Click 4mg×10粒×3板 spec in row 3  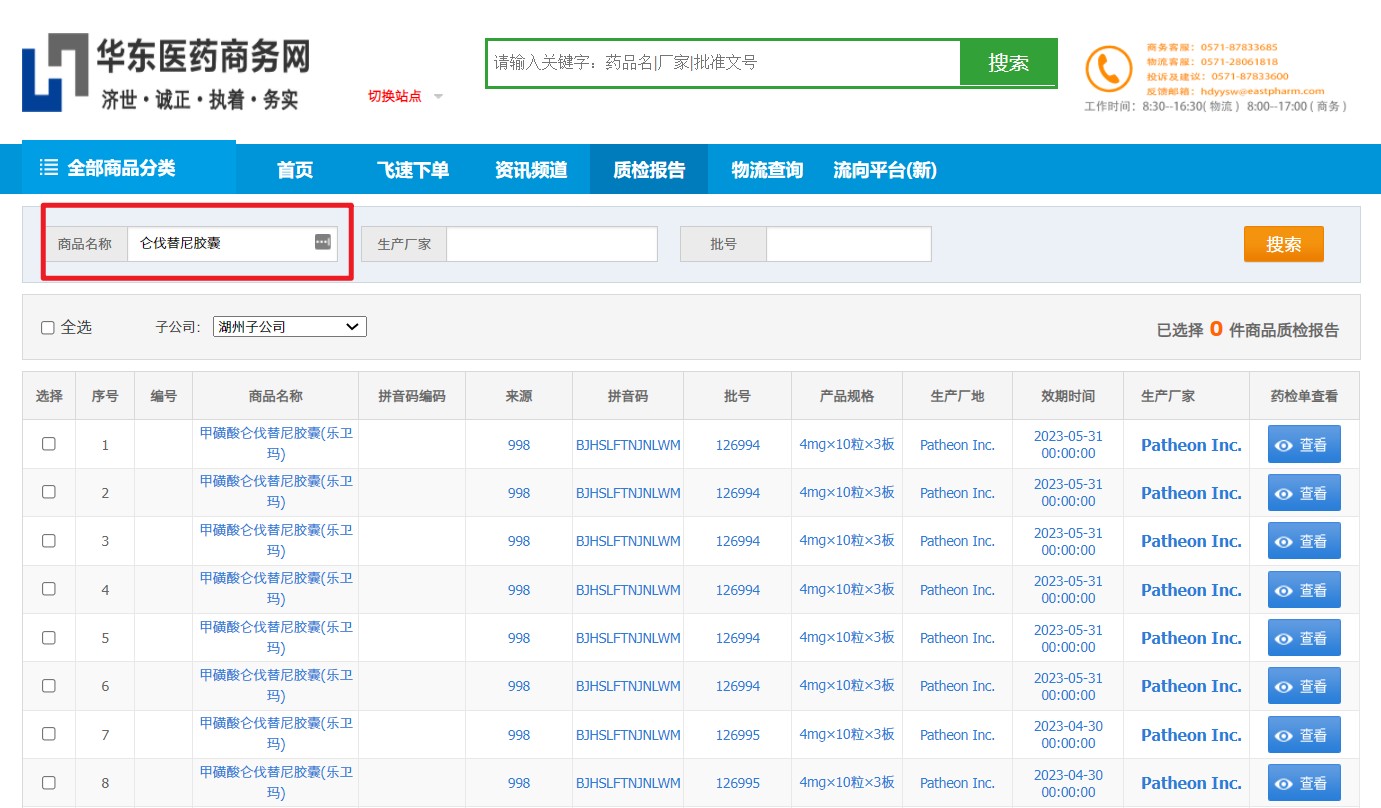(847, 541)
